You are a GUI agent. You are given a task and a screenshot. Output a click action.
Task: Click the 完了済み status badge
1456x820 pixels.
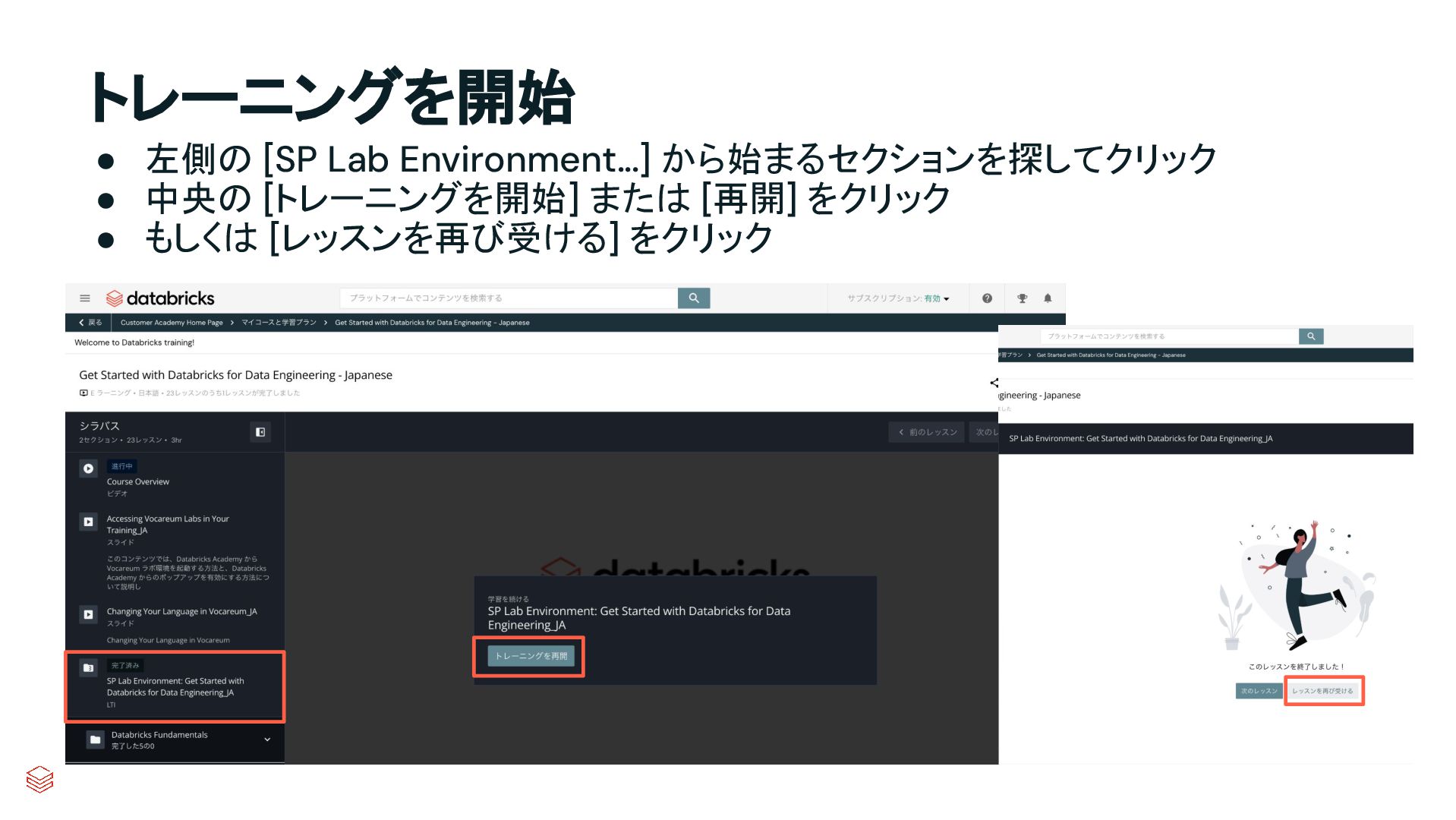coord(125,665)
